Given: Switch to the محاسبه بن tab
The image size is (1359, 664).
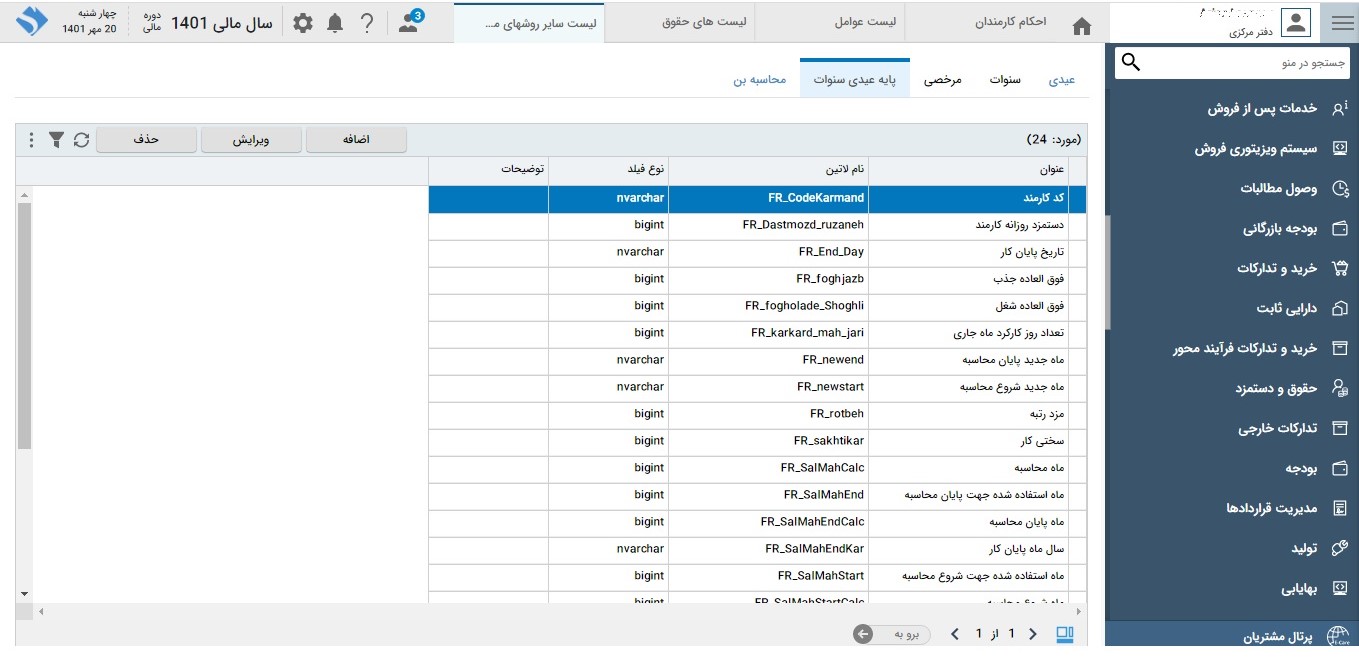Looking at the screenshot, I should click(x=759, y=79).
